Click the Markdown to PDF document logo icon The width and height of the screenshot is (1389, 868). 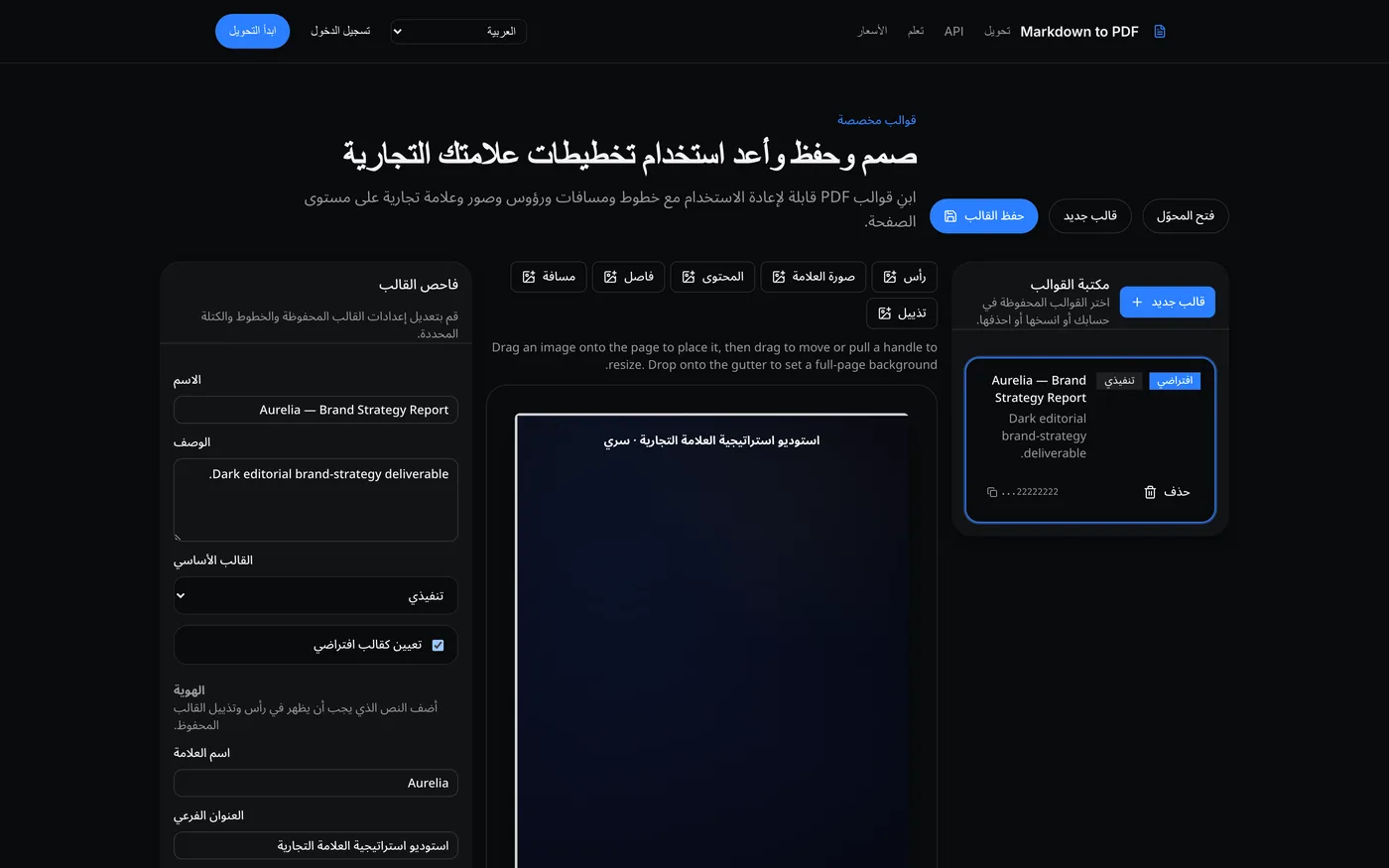(x=1160, y=32)
